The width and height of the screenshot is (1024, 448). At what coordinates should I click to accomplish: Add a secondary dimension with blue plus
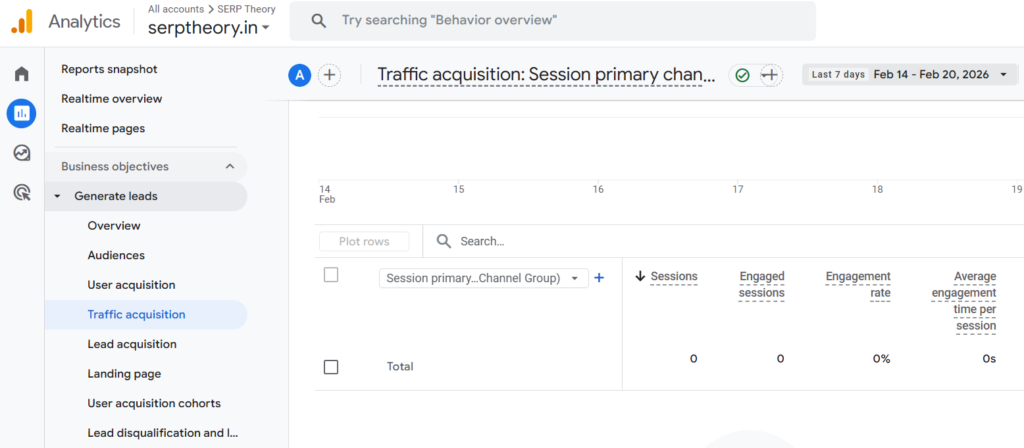599,278
